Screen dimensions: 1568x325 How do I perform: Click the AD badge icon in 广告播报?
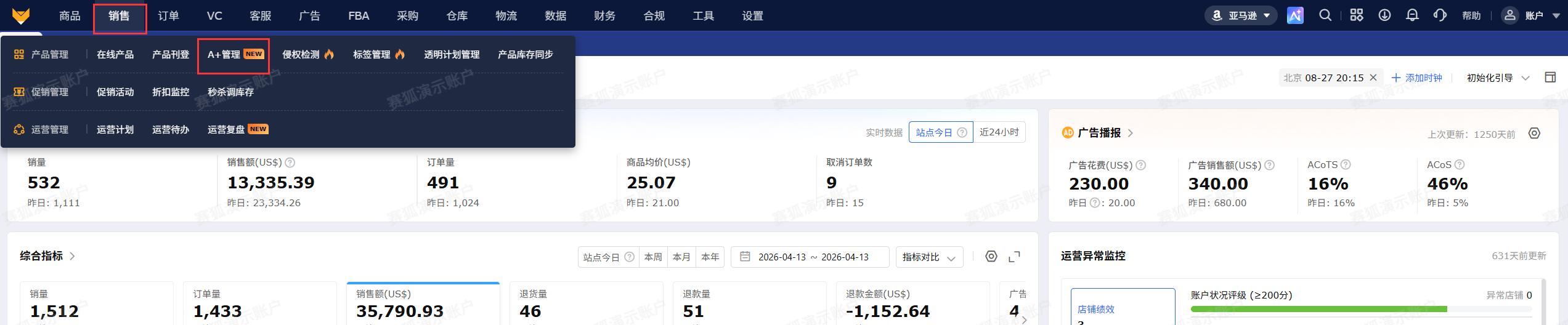[x=1068, y=133]
